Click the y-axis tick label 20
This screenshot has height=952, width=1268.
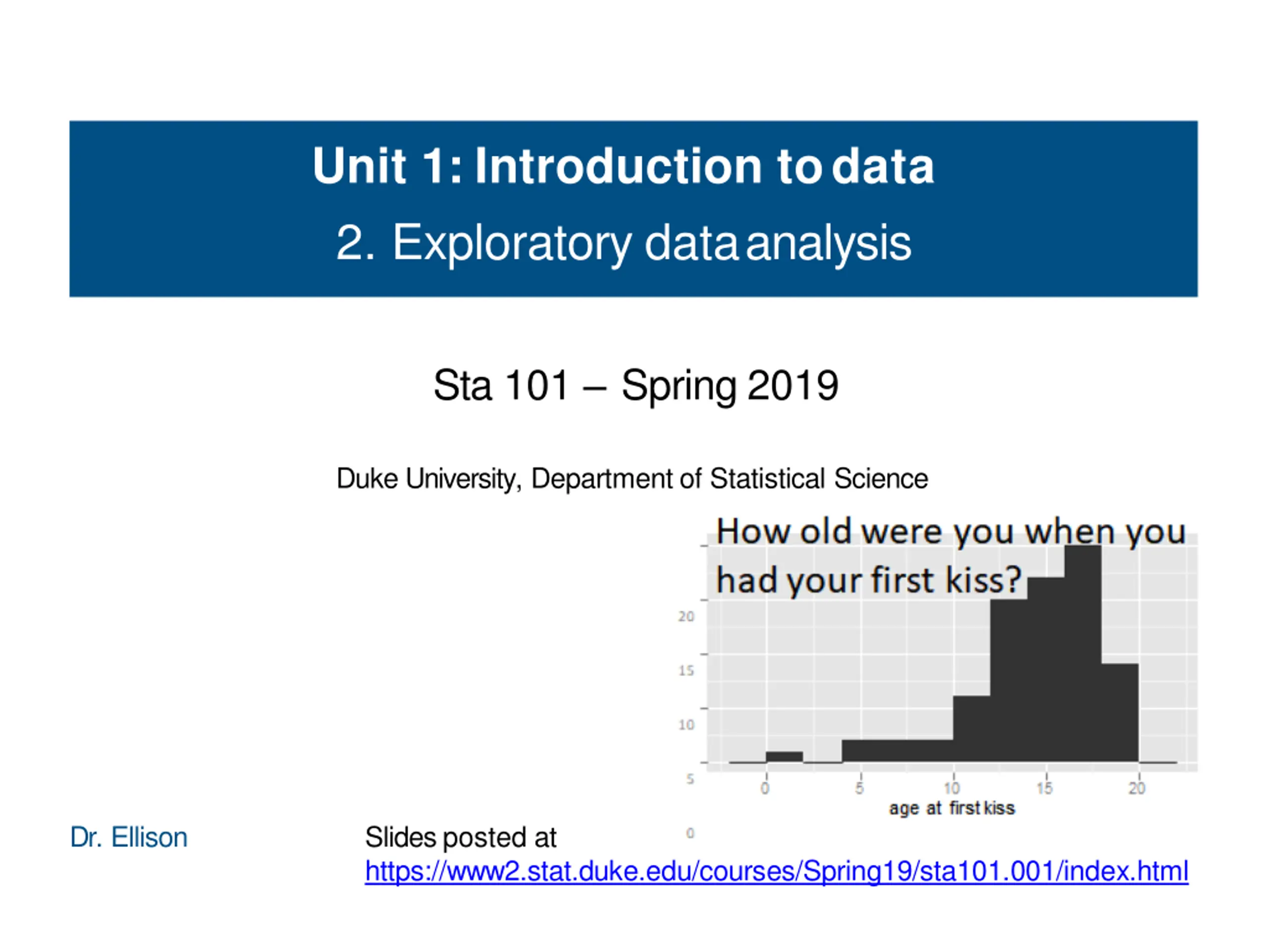click(686, 616)
